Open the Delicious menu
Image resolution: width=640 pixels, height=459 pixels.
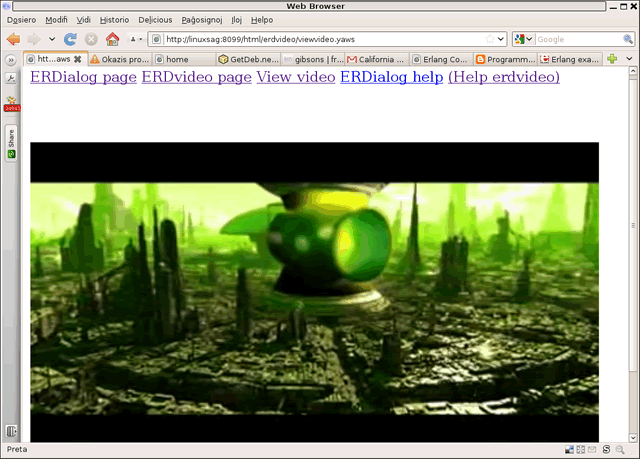155,20
